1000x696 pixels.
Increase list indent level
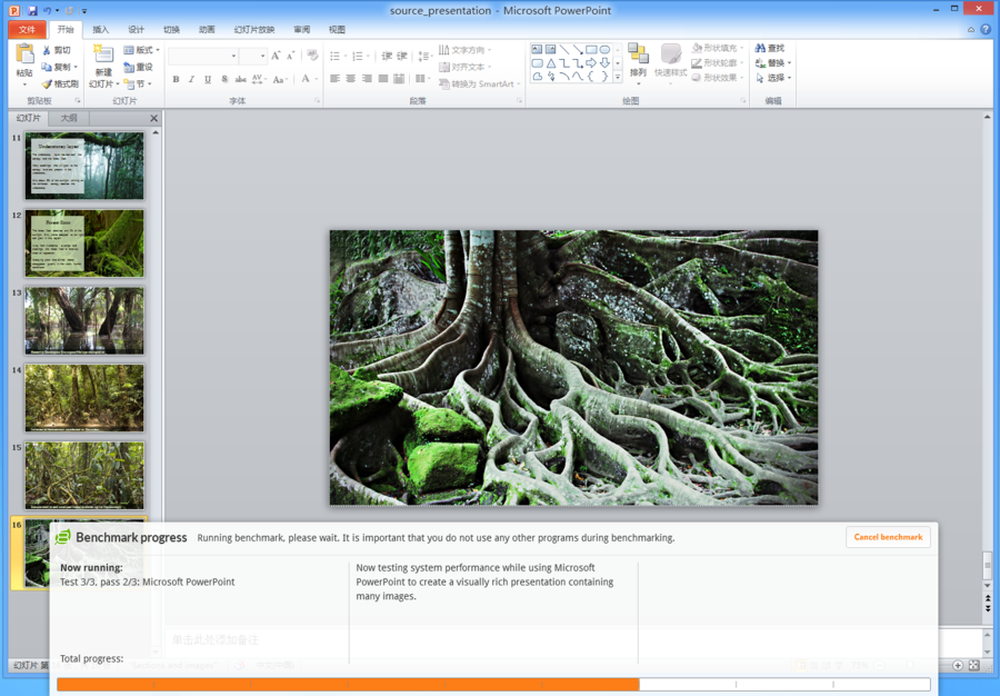pyautogui.click(x=402, y=56)
